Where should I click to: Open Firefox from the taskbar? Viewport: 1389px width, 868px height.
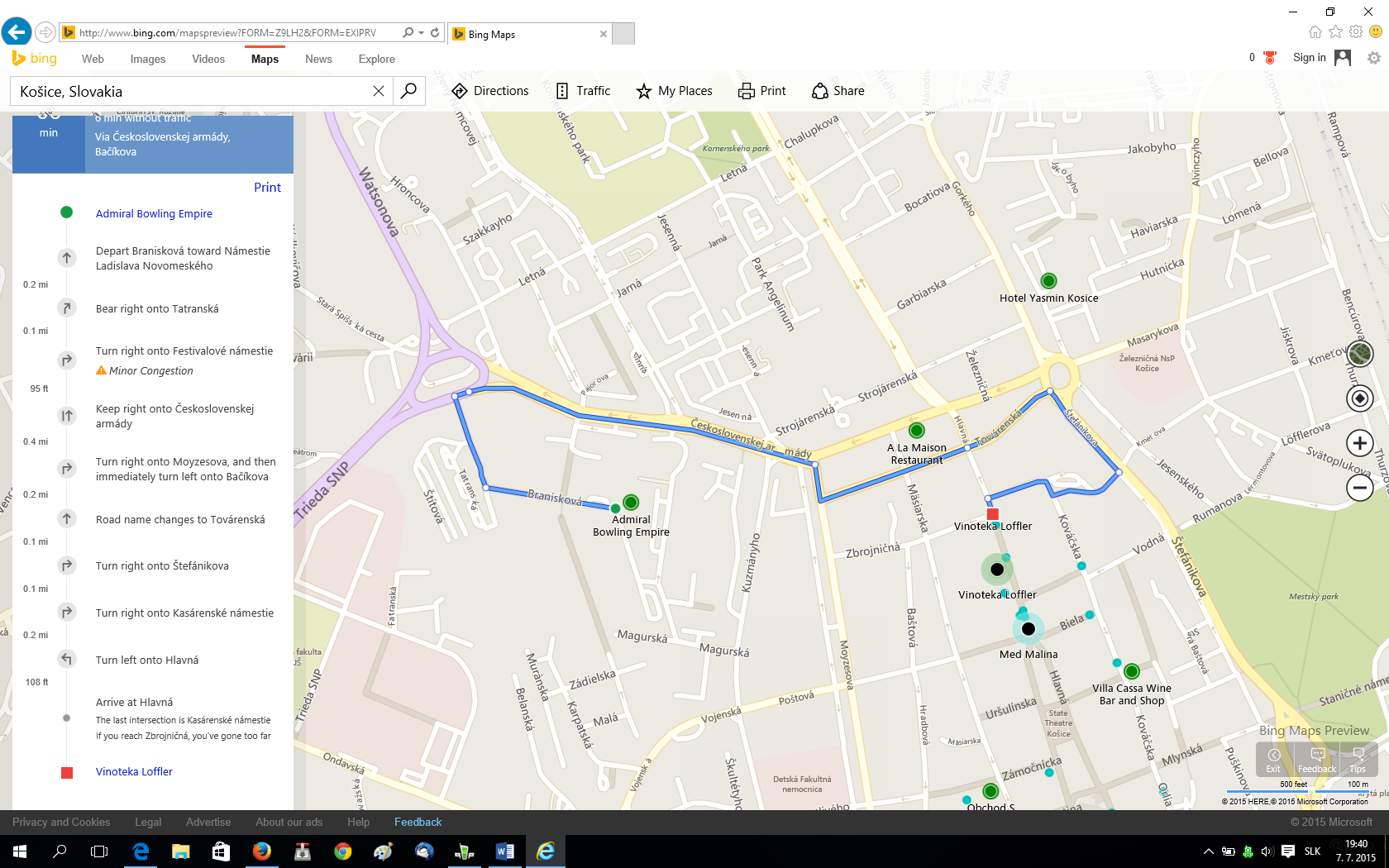(261, 851)
